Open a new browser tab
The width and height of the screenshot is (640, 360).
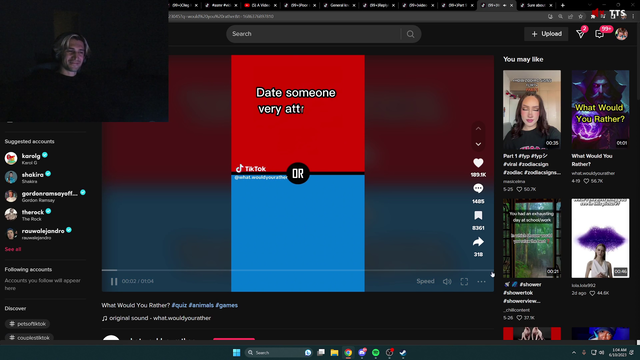pos(562,5)
